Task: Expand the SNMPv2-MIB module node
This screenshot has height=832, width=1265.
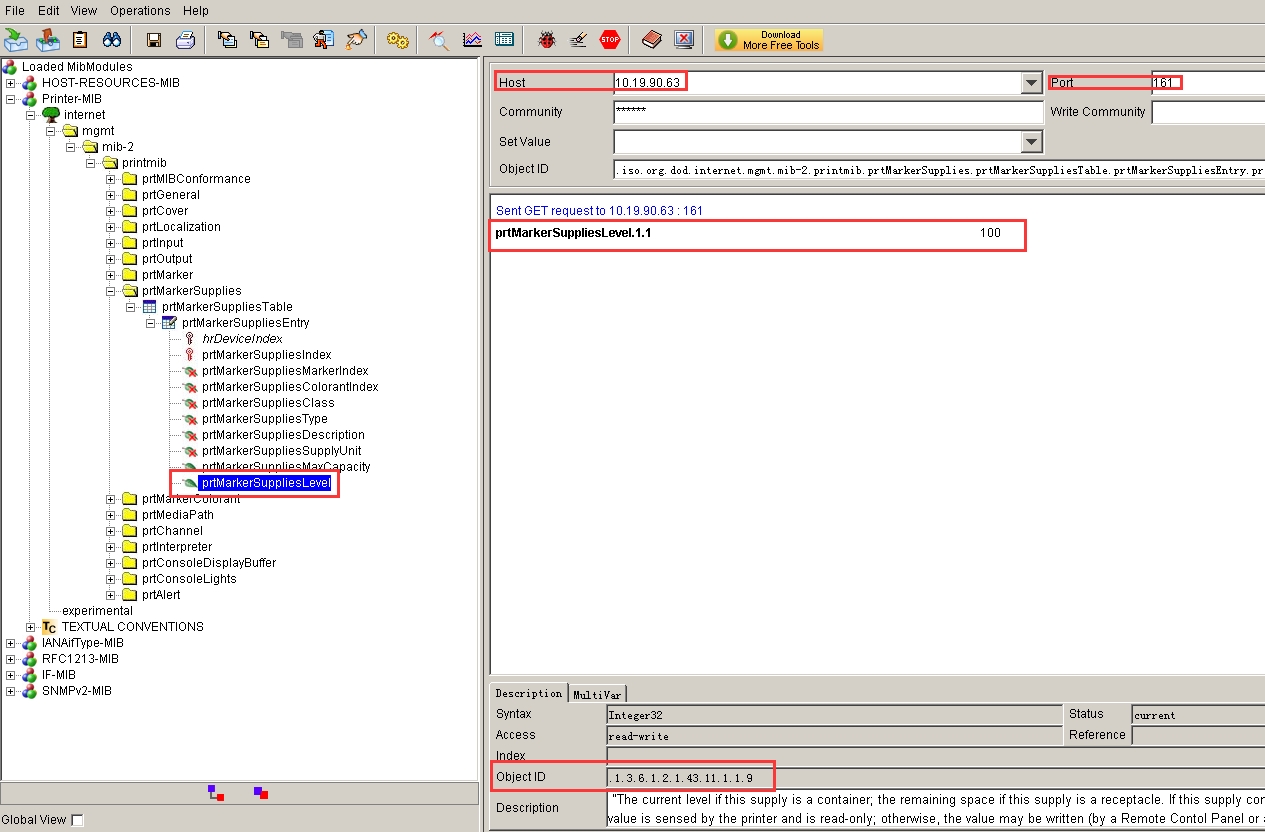Action: click(x=11, y=691)
